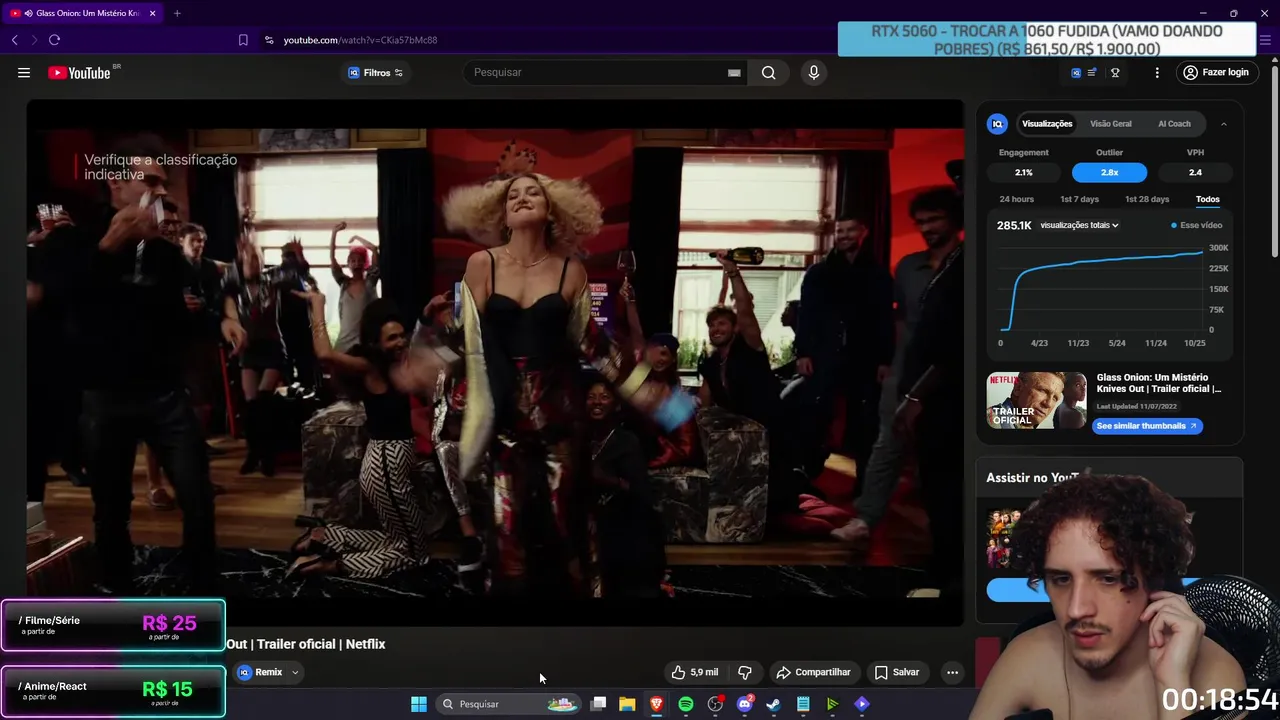Bookmark the page with the bookmark icon

coord(243,40)
